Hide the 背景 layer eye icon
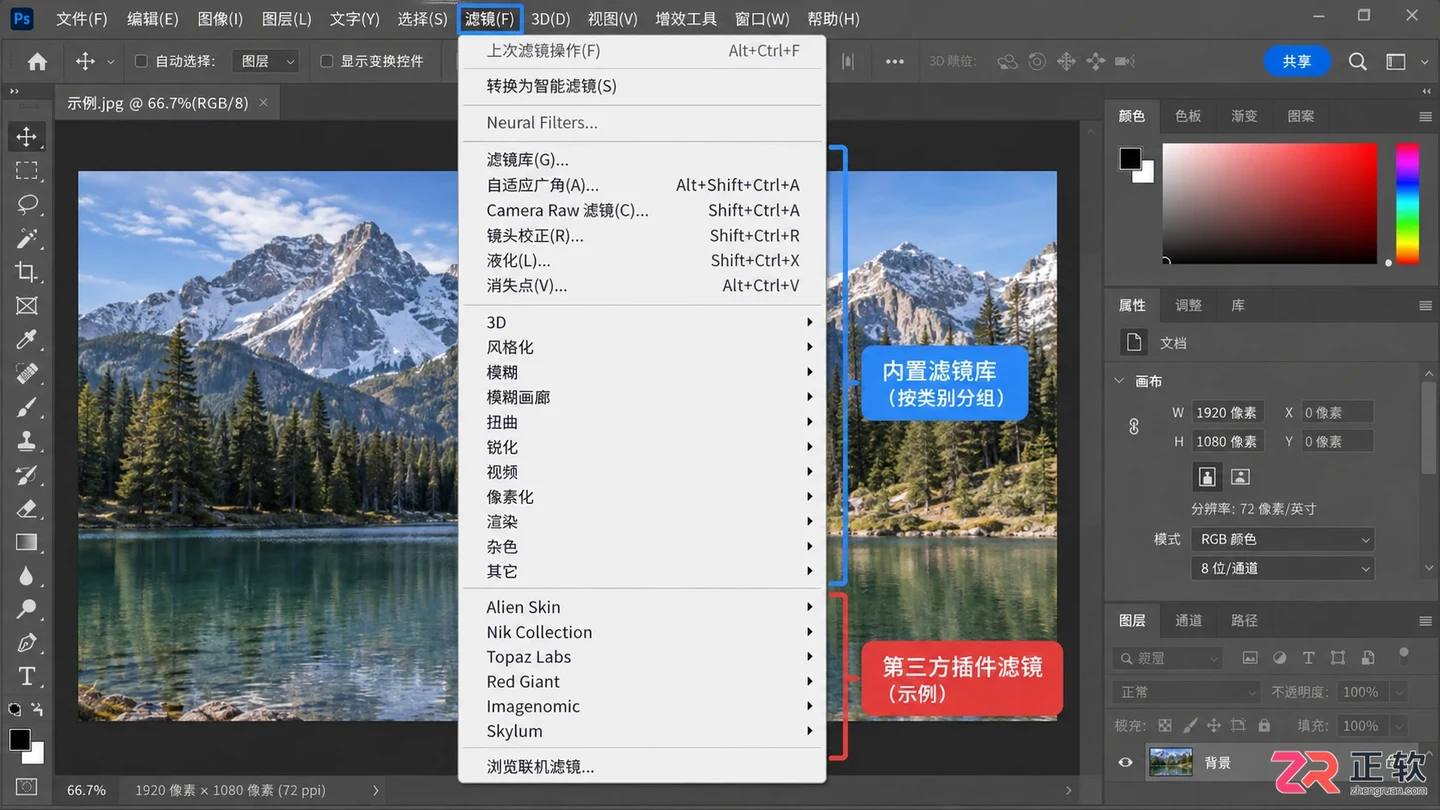1440x810 pixels. 1125,763
